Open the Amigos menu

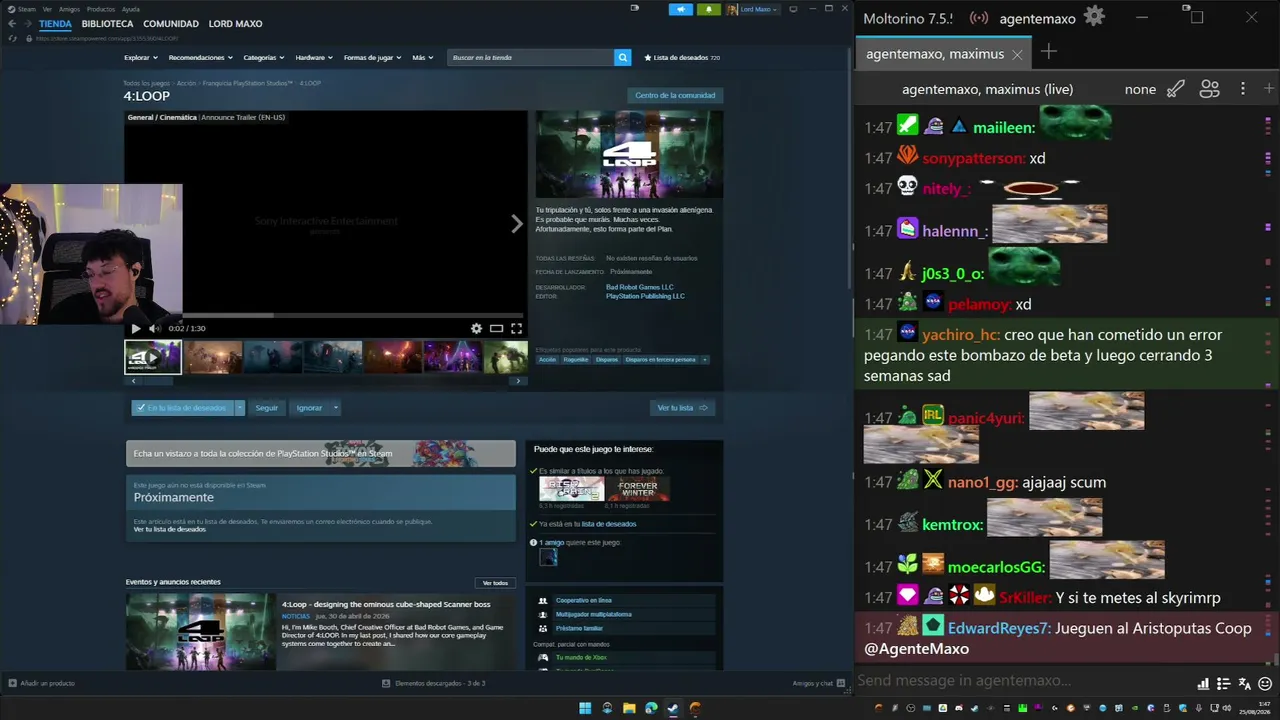69,9
